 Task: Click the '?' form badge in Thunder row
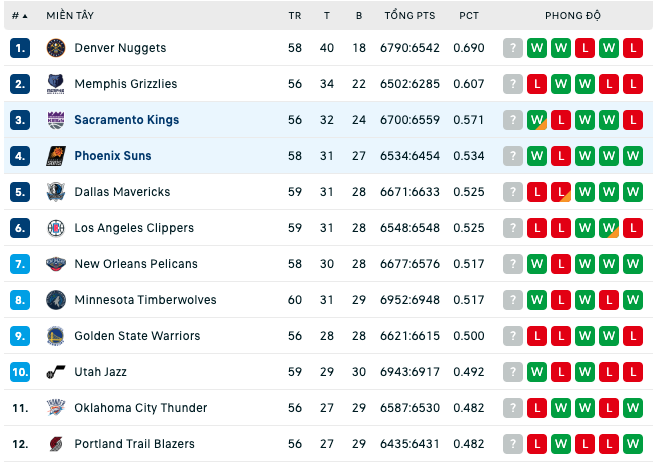[513, 408]
